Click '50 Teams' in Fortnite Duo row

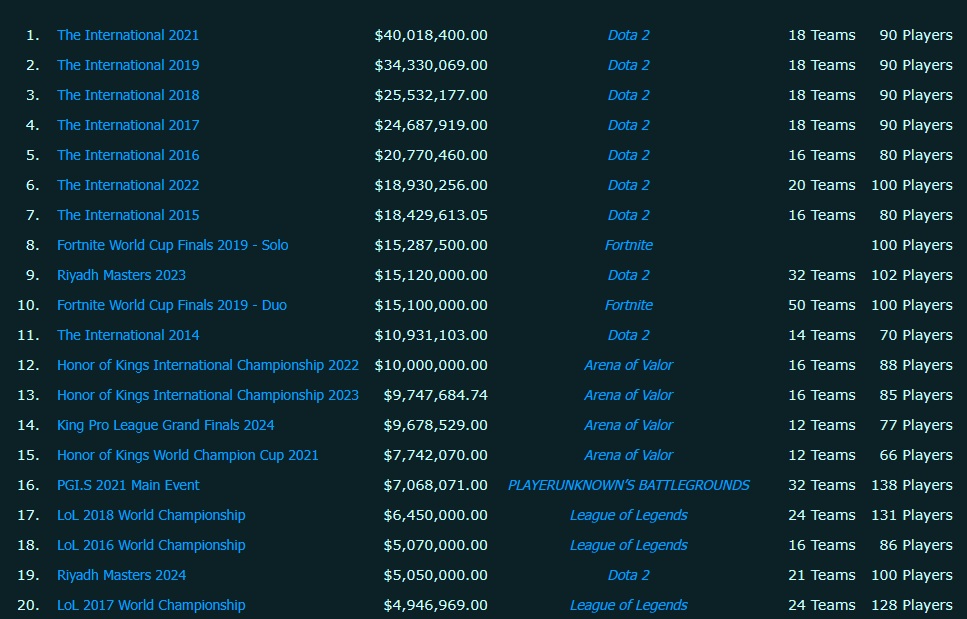(821, 305)
